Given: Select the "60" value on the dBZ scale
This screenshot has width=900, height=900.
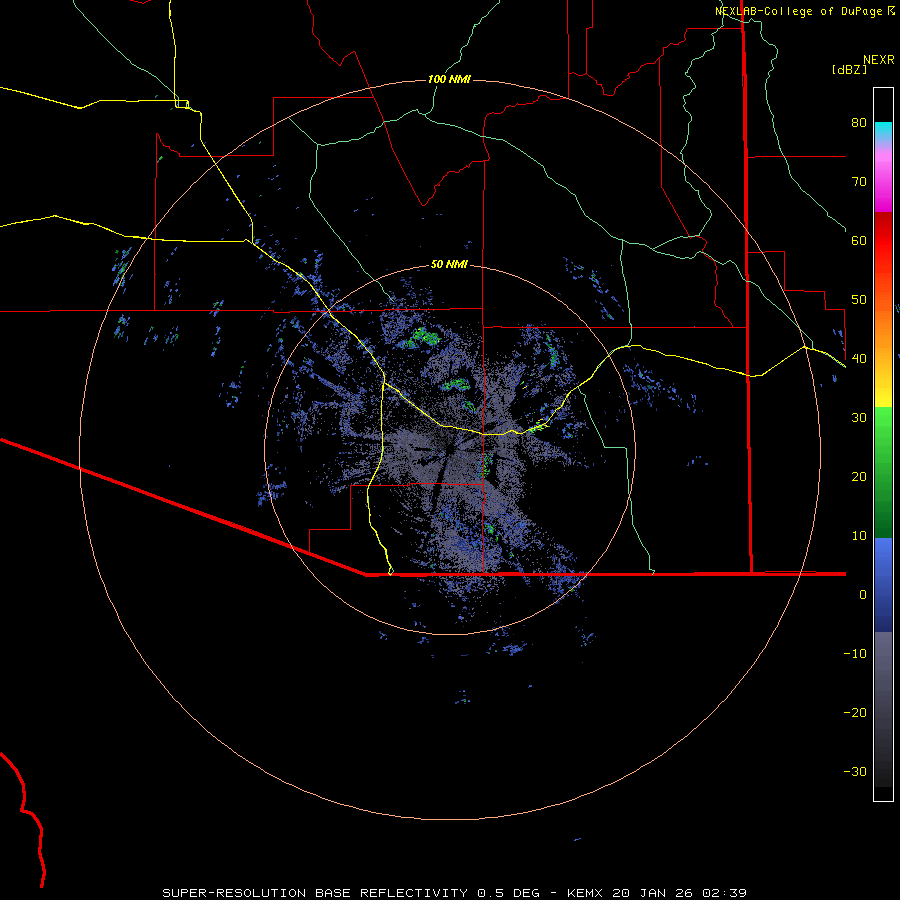Looking at the screenshot, I should coord(859,241).
